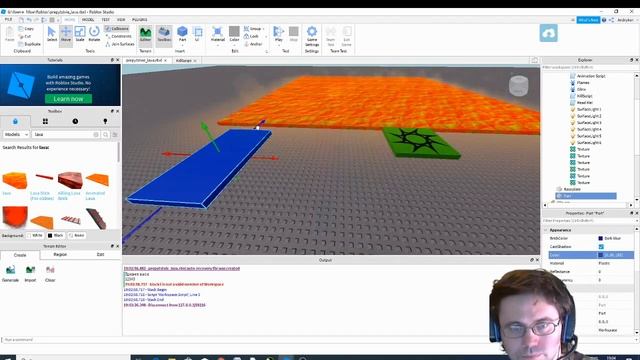
Task: Click the BrickColor Dark blue swatch
Action: tap(600, 238)
